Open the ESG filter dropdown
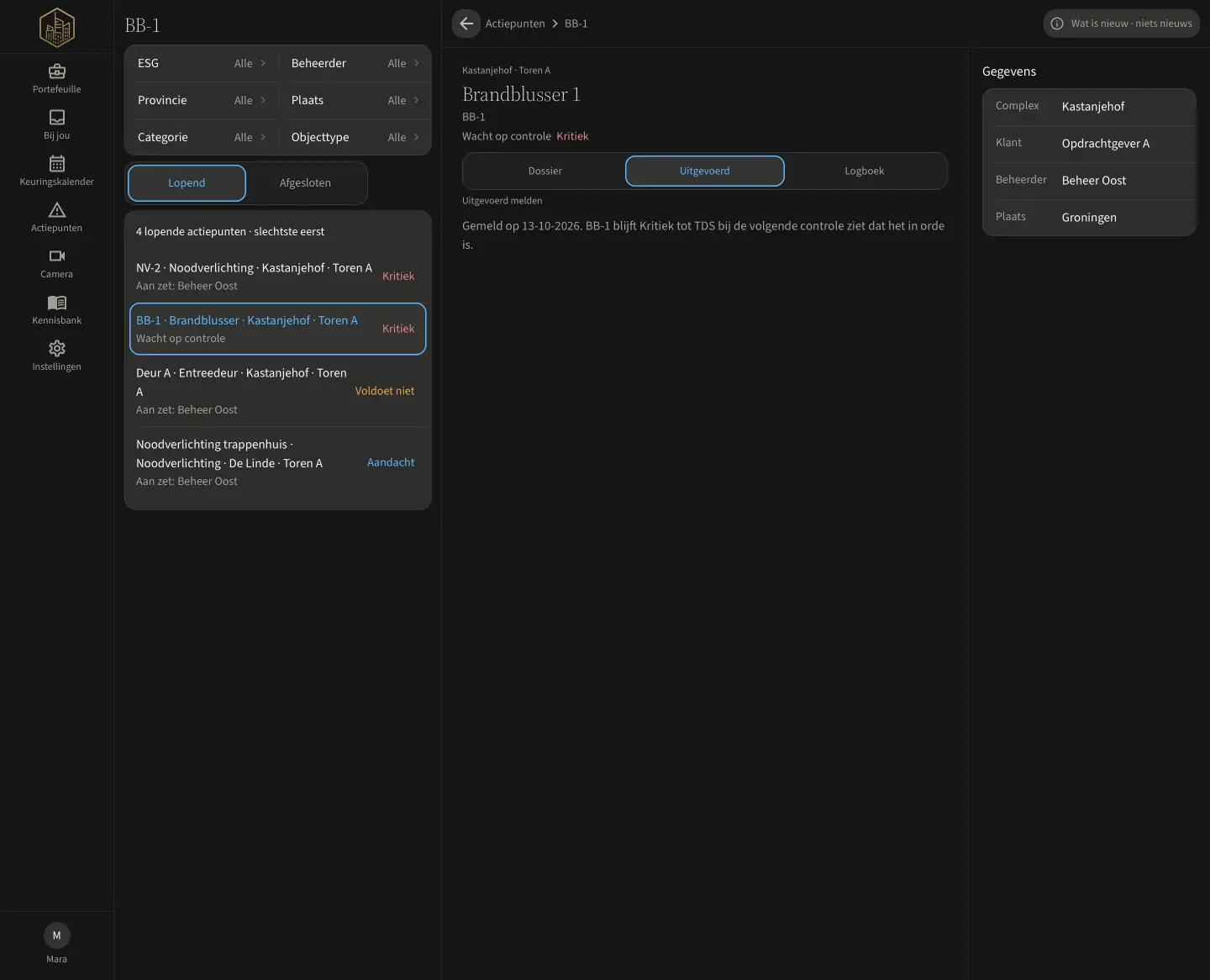This screenshot has height=980, width=1210. pyautogui.click(x=202, y=63)
